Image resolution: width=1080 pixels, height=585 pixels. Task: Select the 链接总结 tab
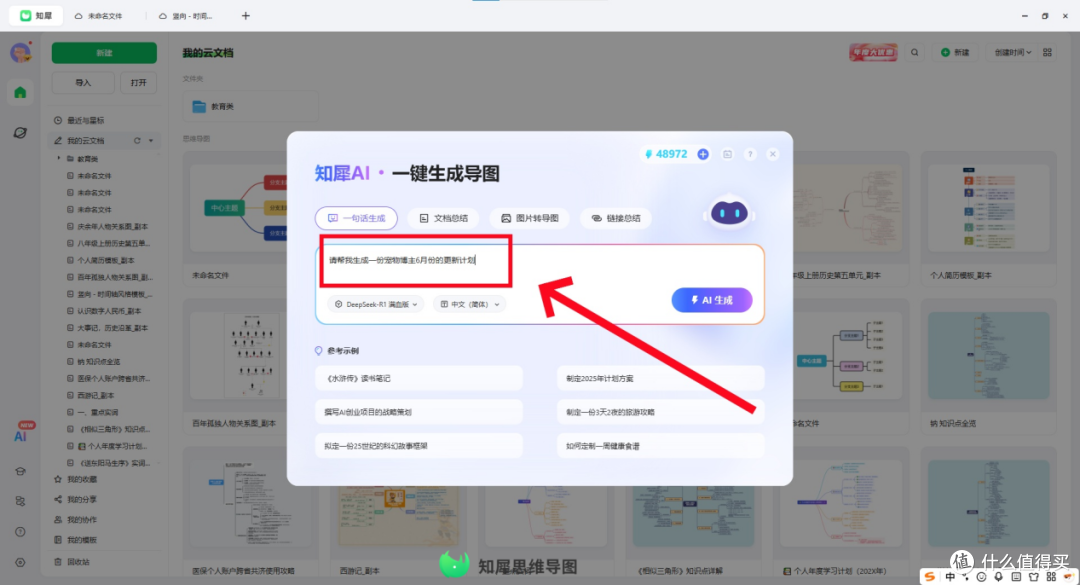[616, 218]
